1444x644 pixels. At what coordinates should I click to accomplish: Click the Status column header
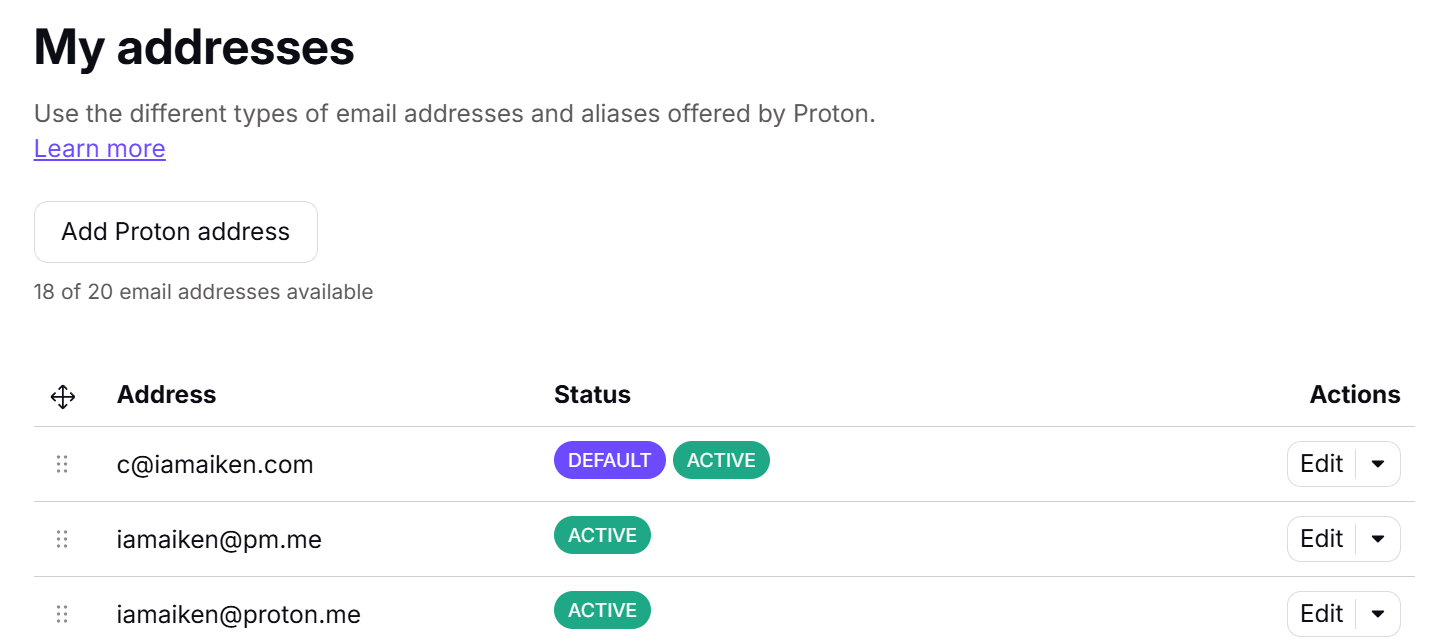592,395
